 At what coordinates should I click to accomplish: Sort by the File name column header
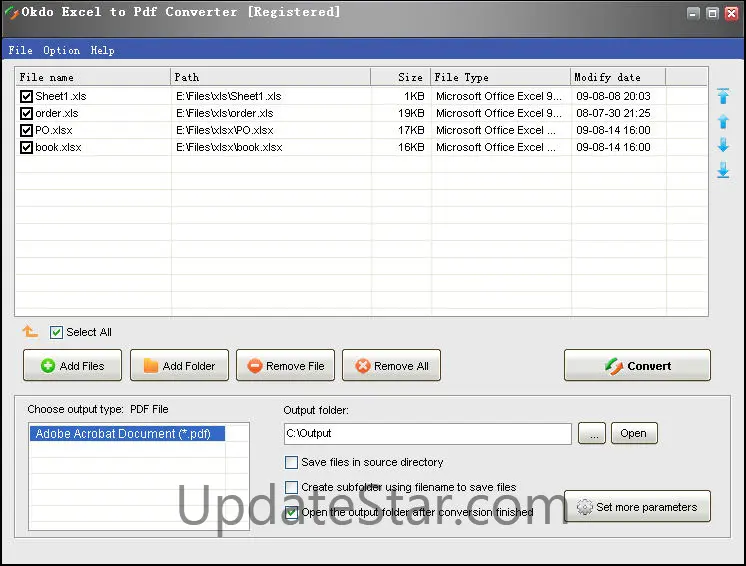(x=93, y=77)
